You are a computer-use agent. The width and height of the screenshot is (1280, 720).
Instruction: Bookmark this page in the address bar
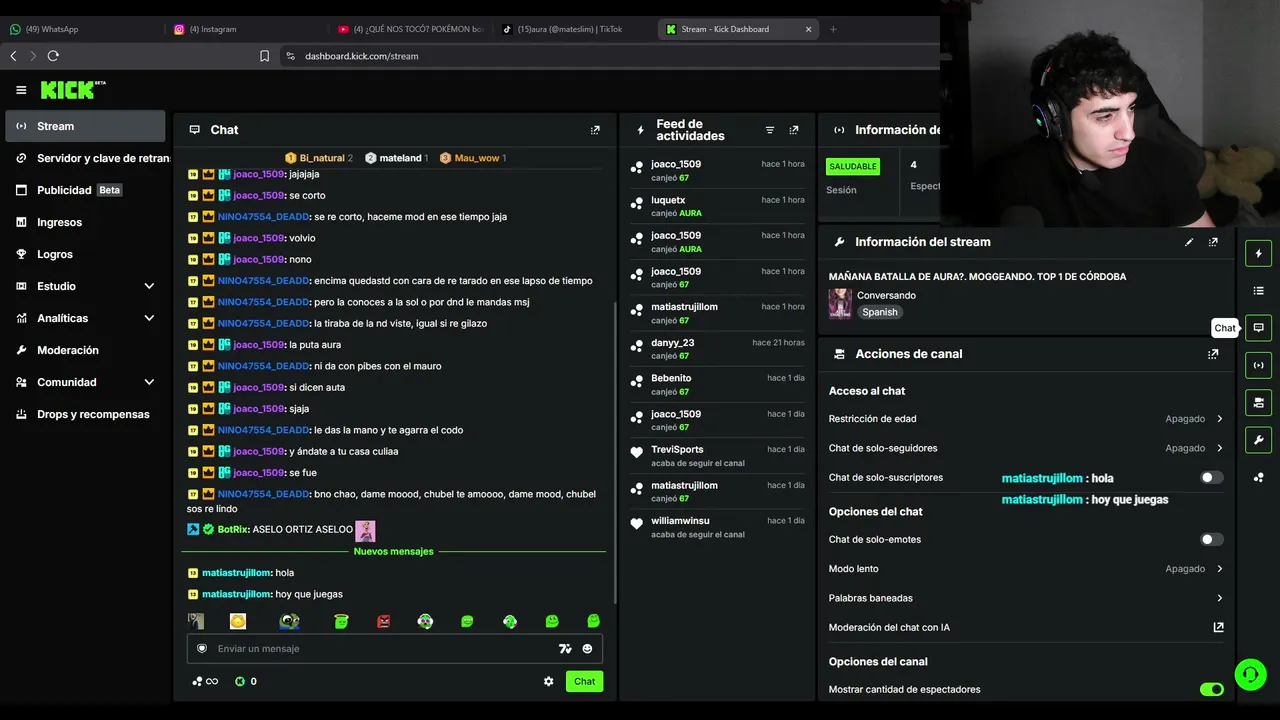point(264,56)
